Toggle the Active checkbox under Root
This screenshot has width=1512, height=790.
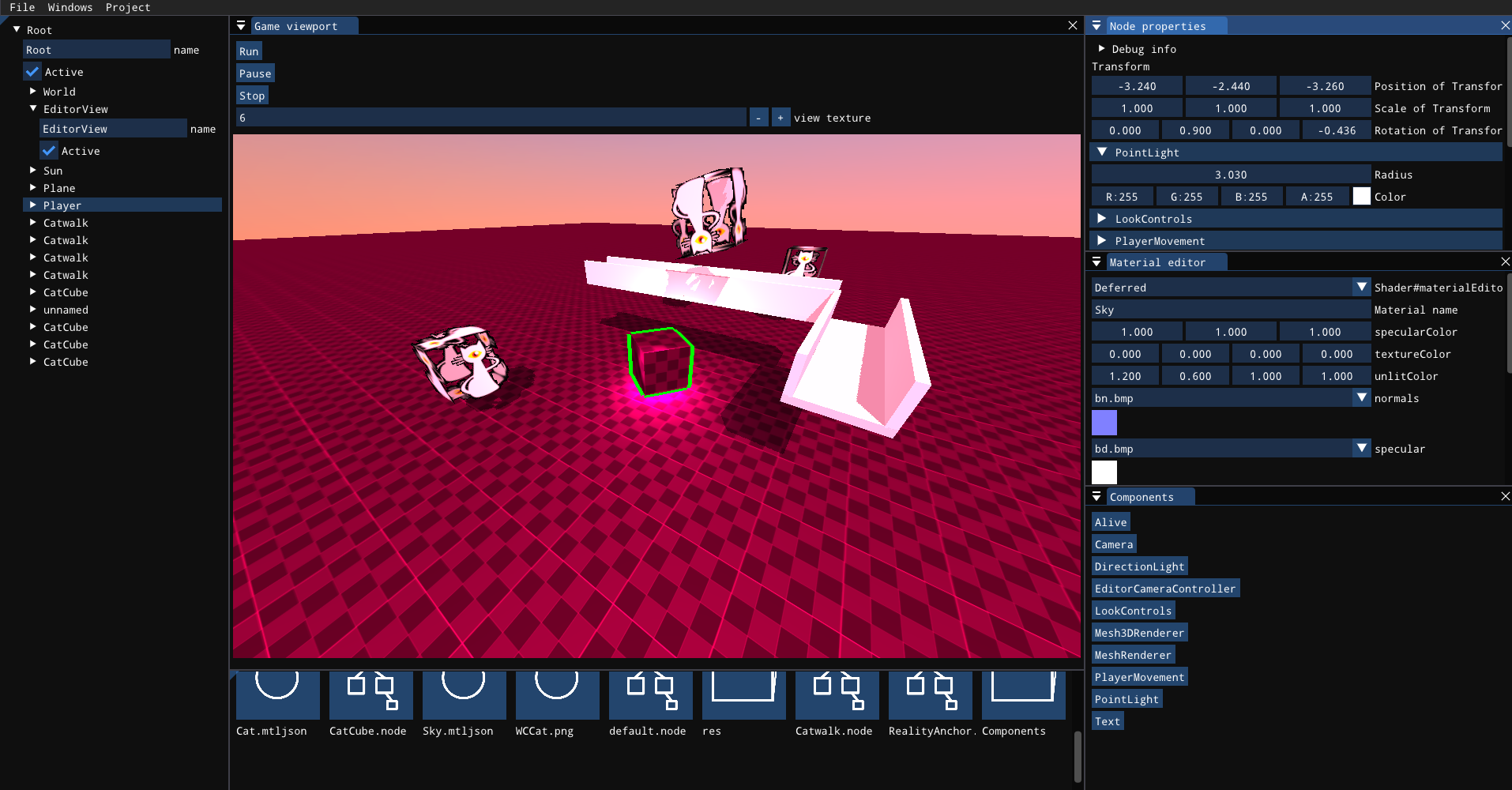[32, 71]
